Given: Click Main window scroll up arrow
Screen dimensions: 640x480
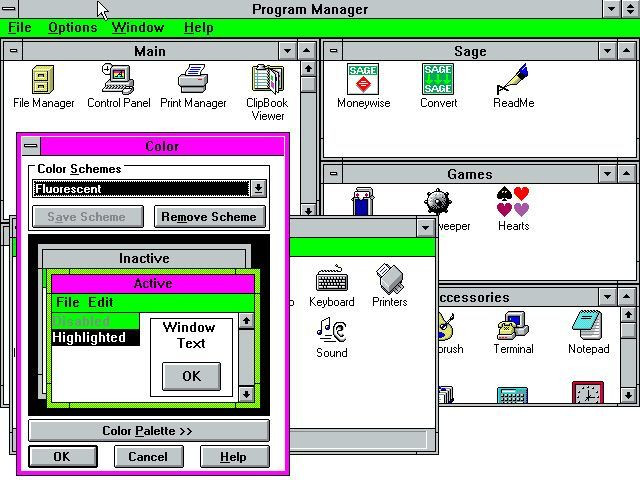Looking at the screenshot, I should 308,69.
